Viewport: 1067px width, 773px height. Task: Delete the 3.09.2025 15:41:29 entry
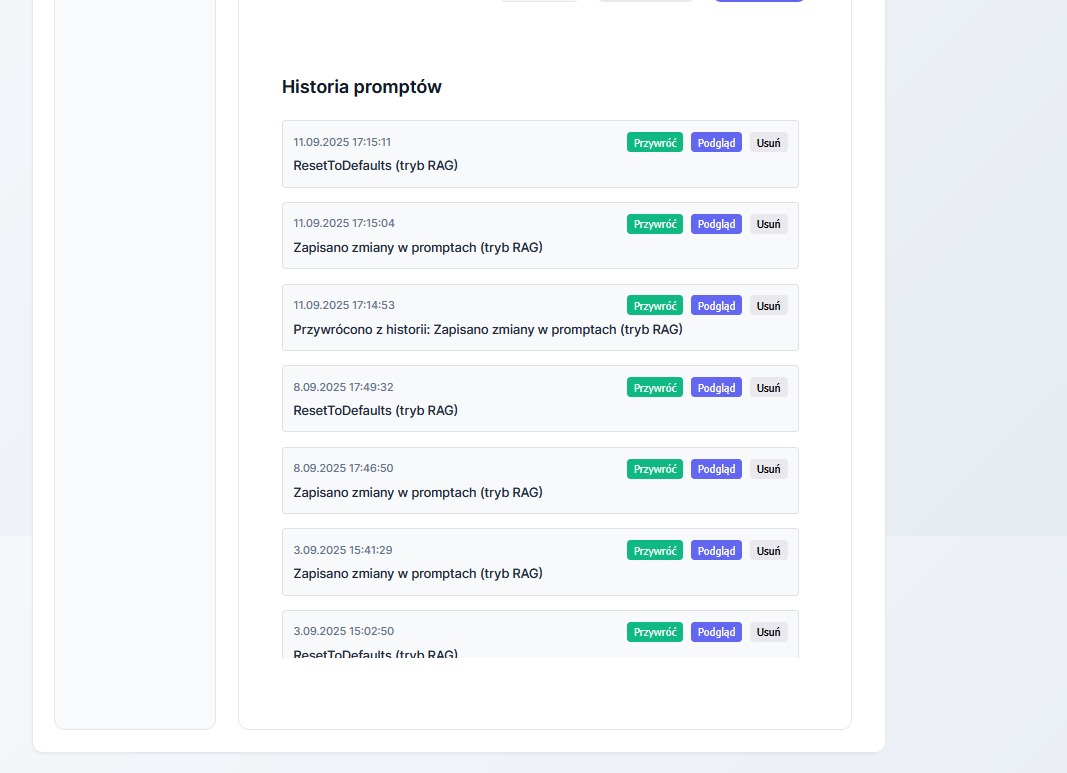768,550
